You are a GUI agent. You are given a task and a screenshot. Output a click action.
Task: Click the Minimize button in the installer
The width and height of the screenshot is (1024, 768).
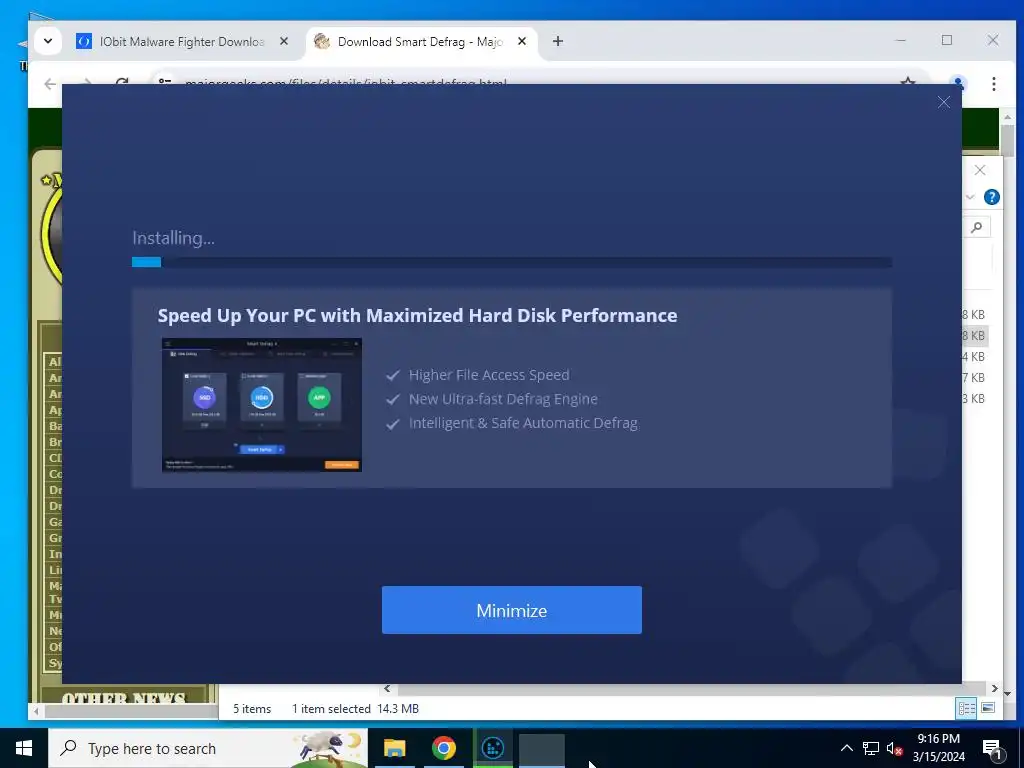(511, 610)
